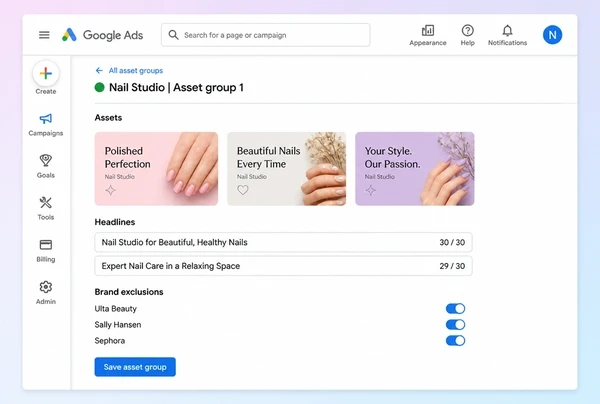Click the Brand exclusions heading
The height and width of the screenshot is (404, 600).
(x=129, y=292)
